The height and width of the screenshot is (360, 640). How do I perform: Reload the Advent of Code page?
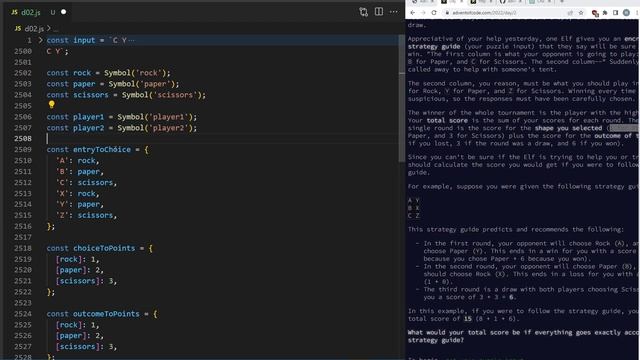(x=434, y=13)
